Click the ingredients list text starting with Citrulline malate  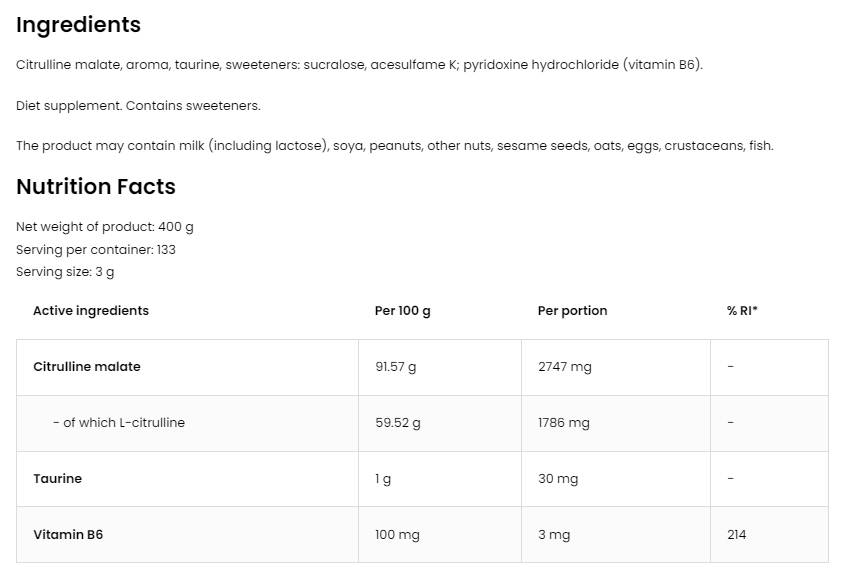tap(359, 65)
